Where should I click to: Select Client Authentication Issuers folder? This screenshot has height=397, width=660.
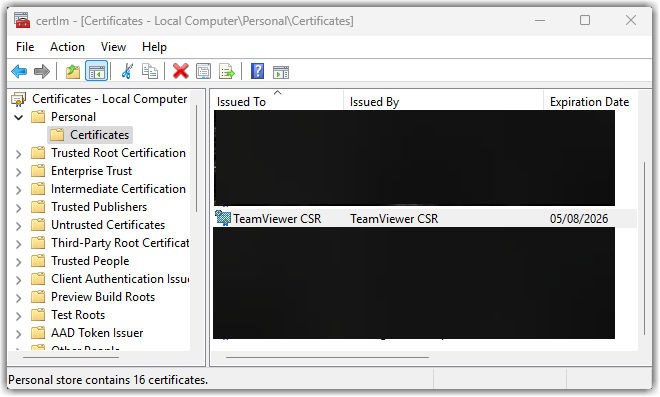pyautogui.click(x=120, y=279)
